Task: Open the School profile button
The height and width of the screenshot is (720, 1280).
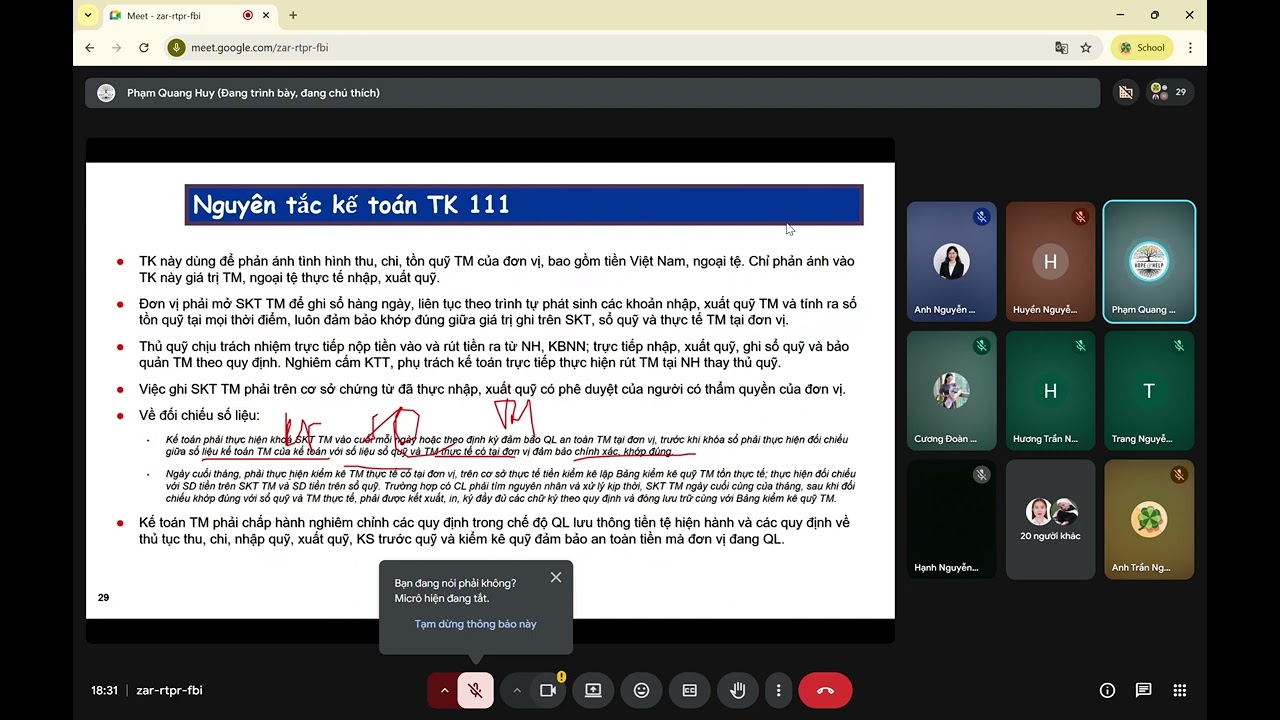Action: [x=1142, y=47]
